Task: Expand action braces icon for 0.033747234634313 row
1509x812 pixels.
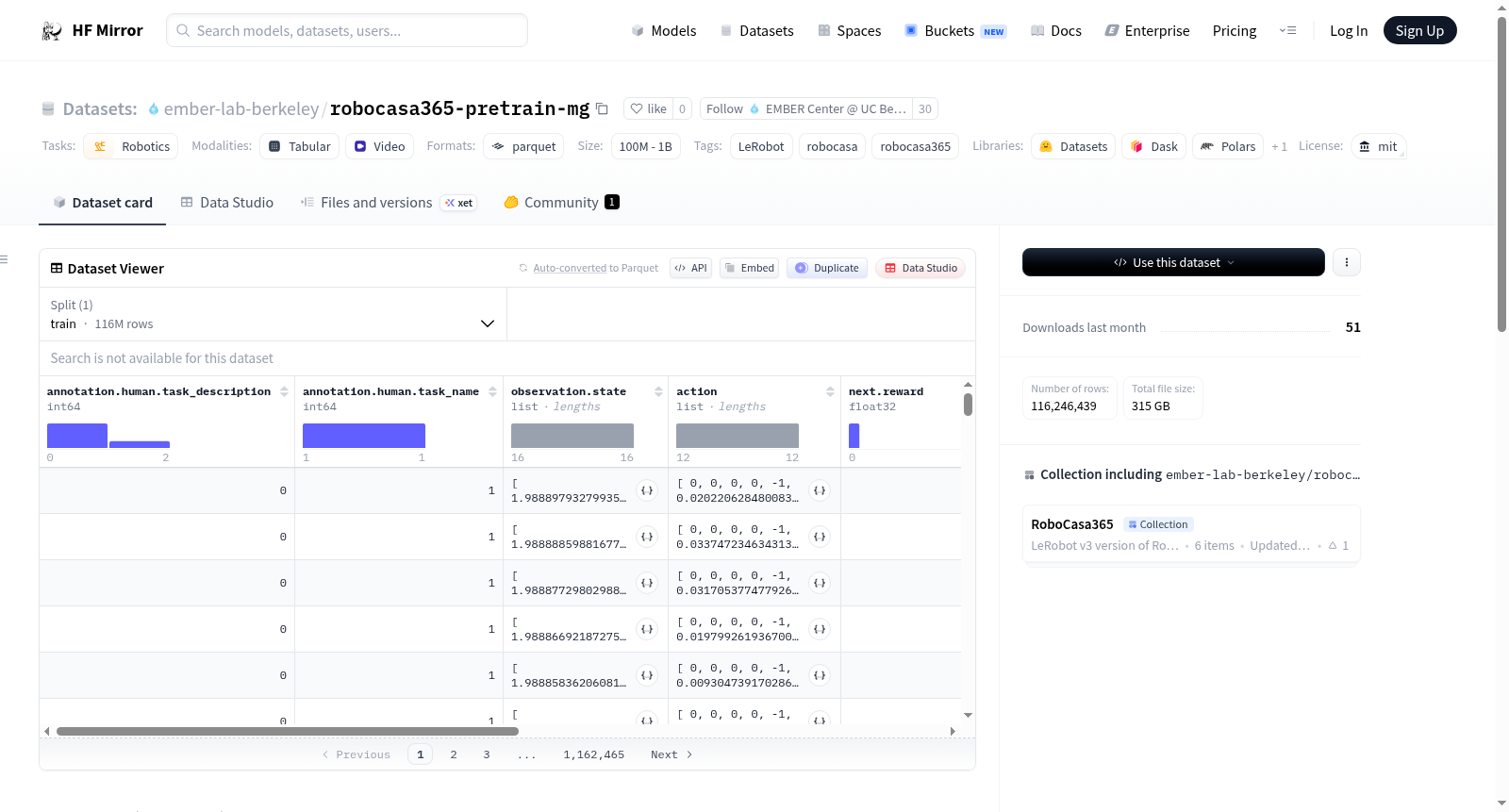Action: pyautogui.click(x=820, y=537)
